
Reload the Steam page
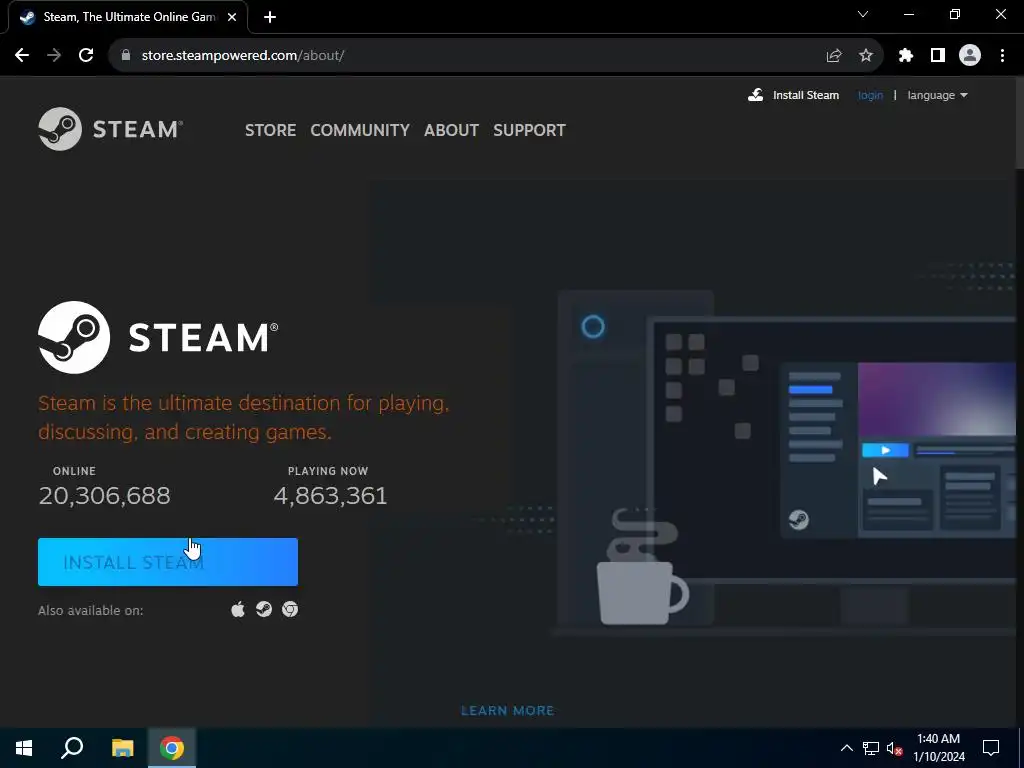pyautogui.click(x=86, y=56)
